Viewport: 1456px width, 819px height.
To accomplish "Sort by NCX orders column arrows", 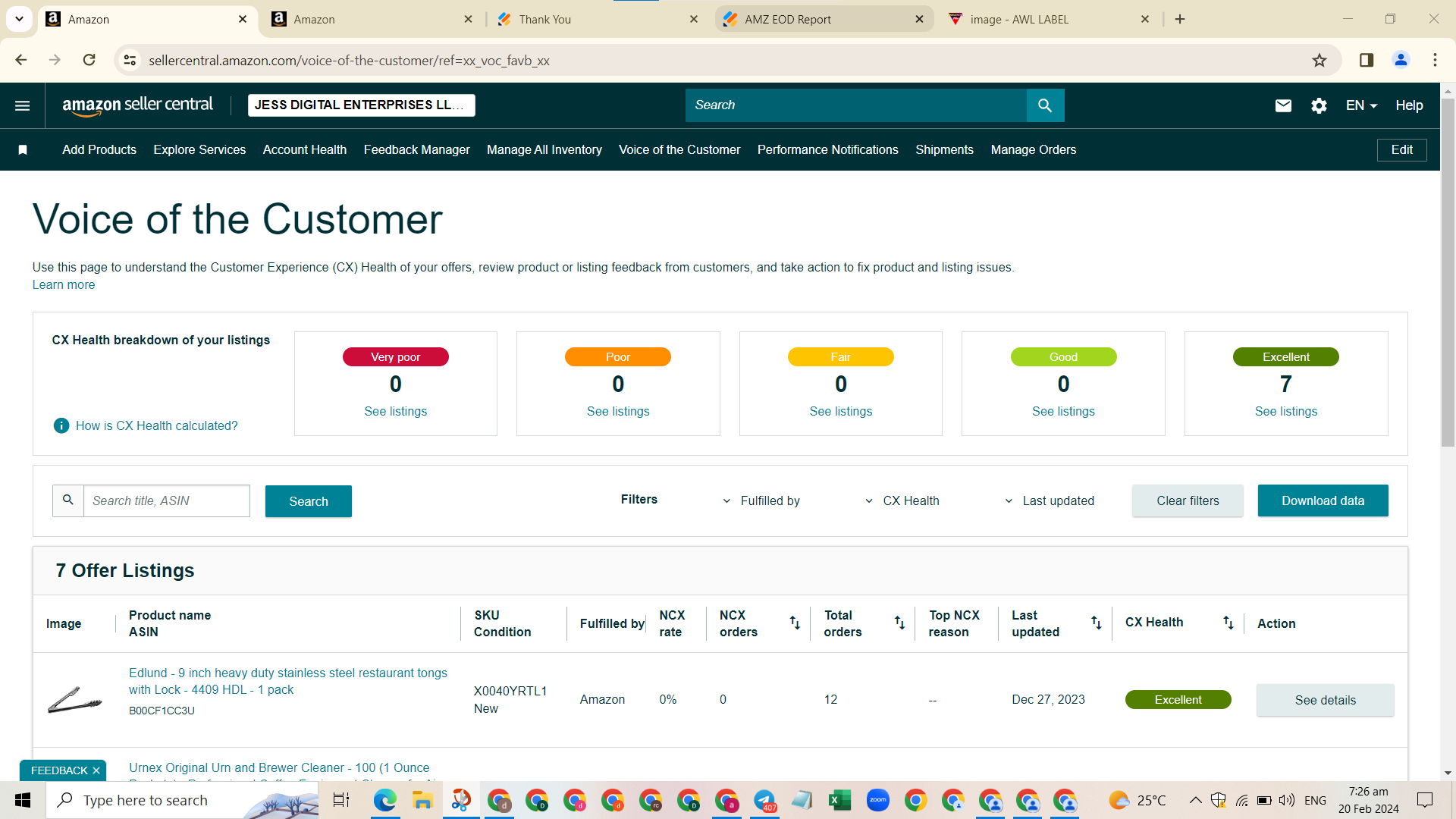I will coord(795,623).
